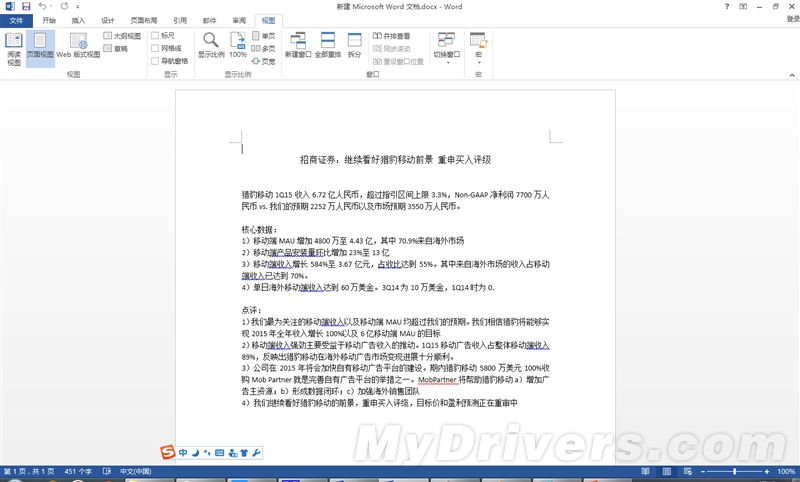Enable View Side by Side (并排查看)

click(x=391, y=36)
